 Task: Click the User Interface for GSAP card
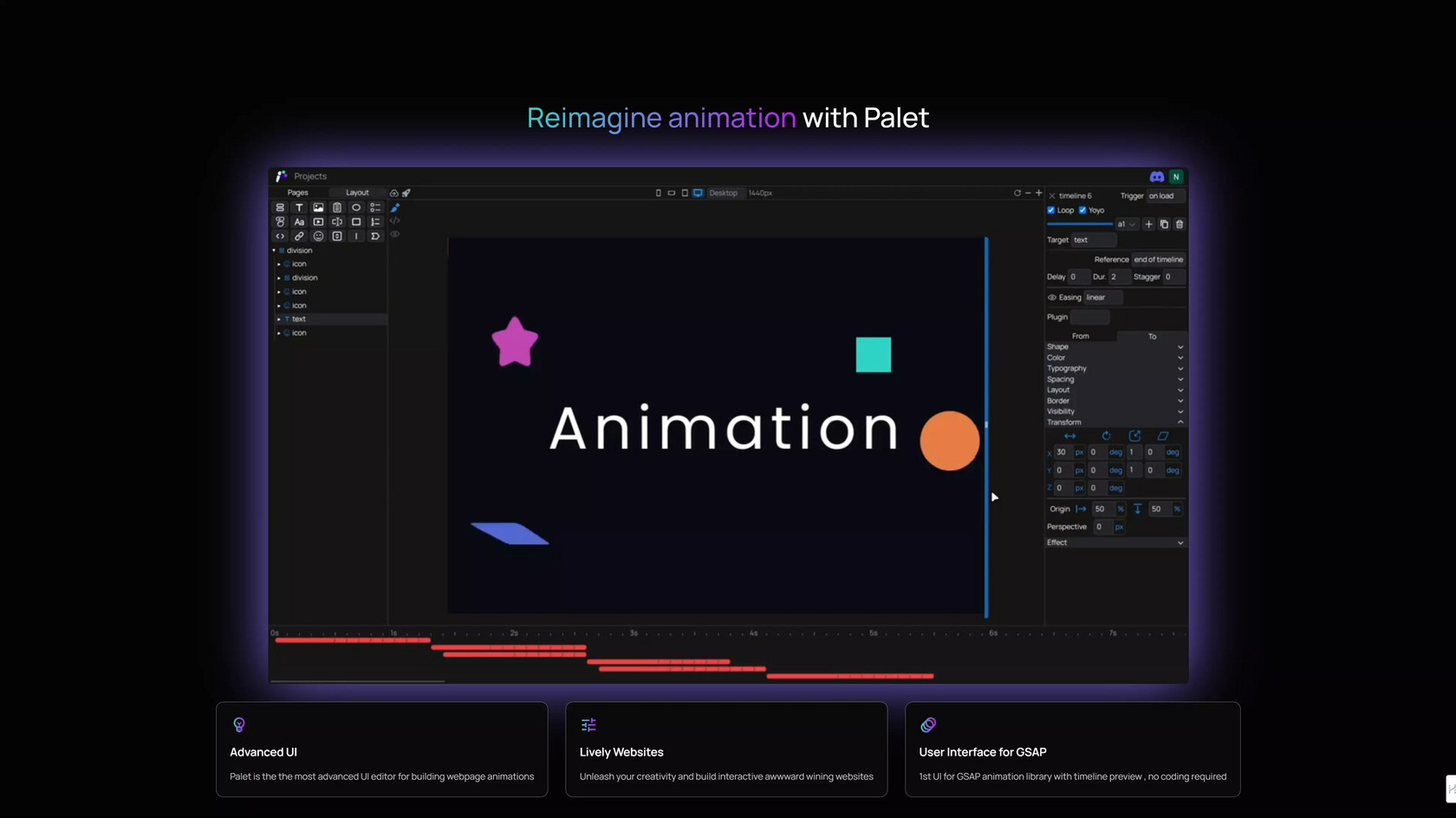point(1073,750)
